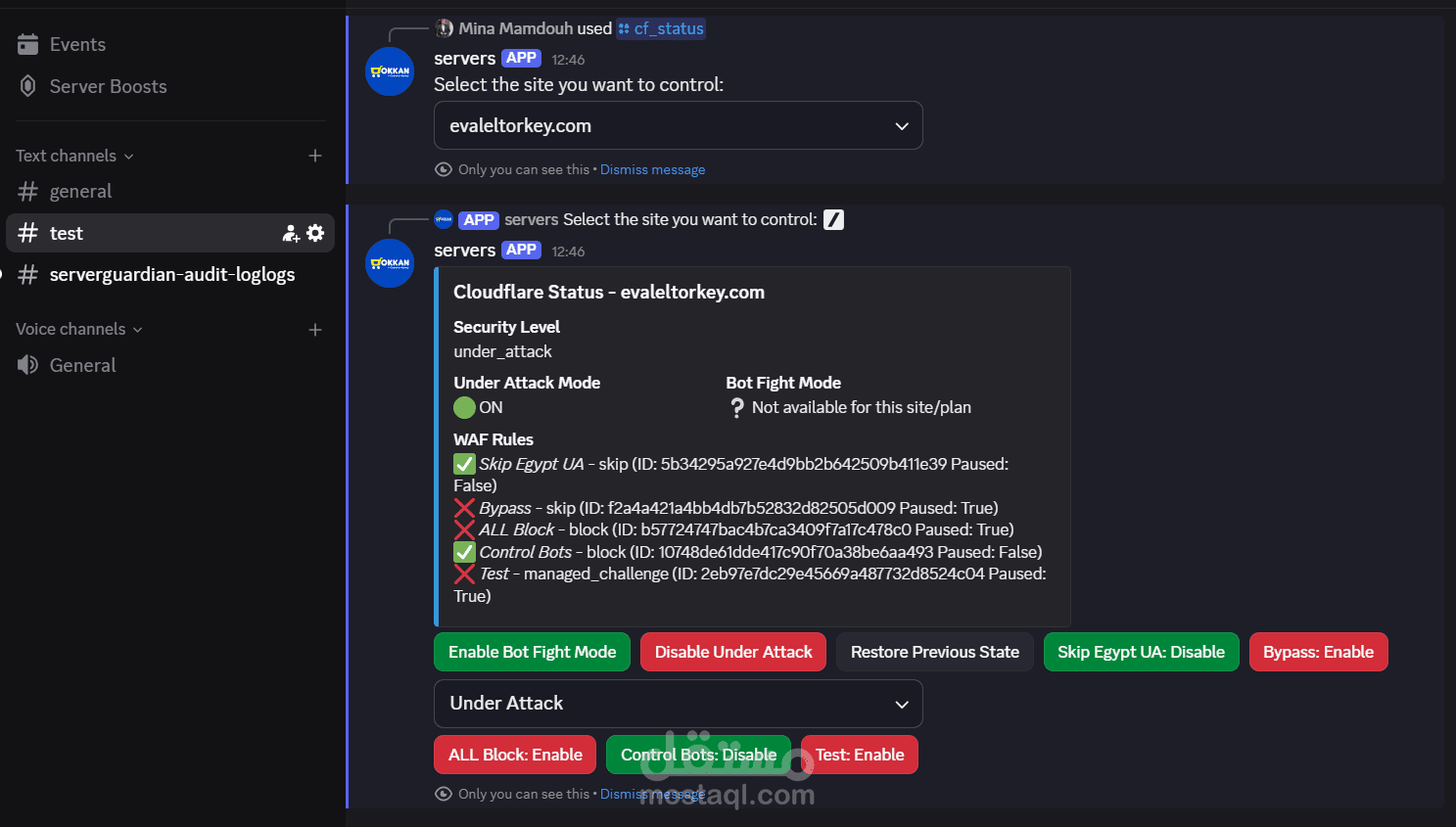Click the eye icon beside Only you can see this
The height and width of the screenshot is (827, 1456).
coord(443,169)
